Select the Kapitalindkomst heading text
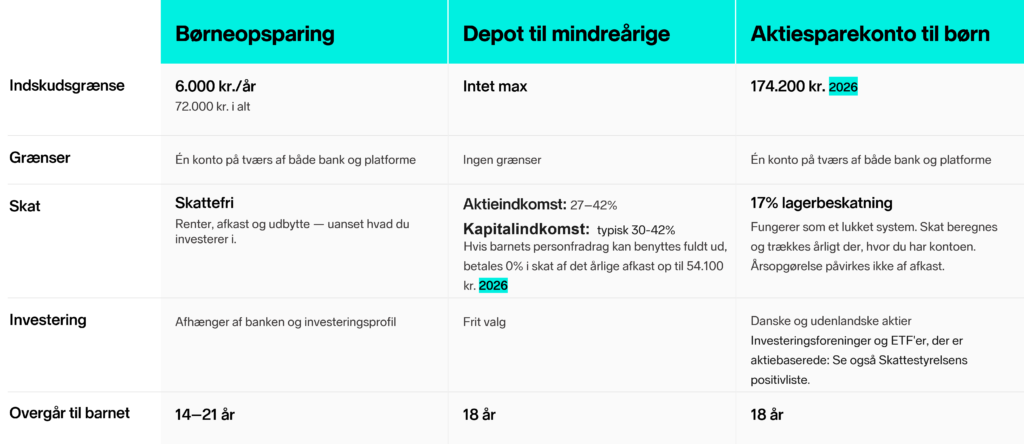Image resolution: width=1024 pixels, height=444 pixels. [x=526, y=229]
